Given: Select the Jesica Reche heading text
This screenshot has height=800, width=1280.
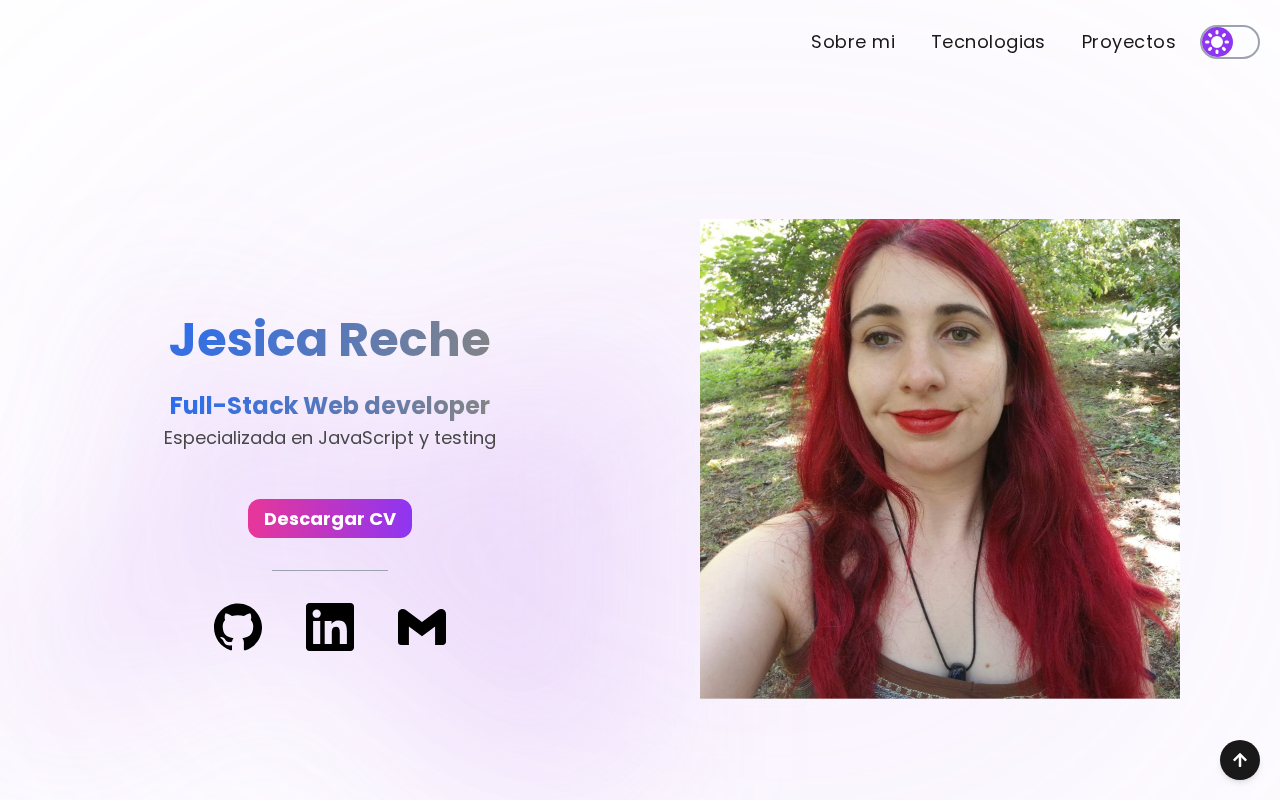Looking at the screenshot, I should click(330, 339).
